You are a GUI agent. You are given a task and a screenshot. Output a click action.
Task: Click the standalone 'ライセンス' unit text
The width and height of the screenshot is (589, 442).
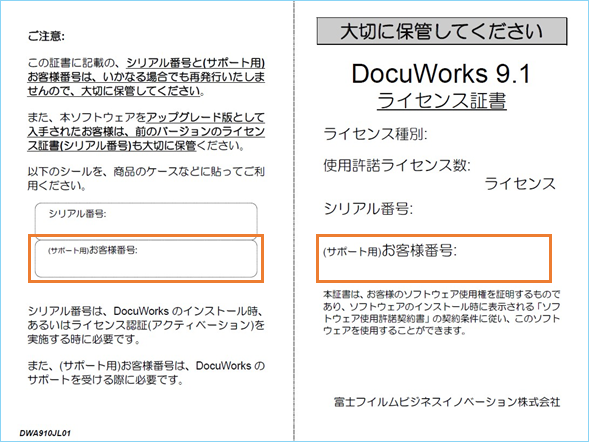520,184
